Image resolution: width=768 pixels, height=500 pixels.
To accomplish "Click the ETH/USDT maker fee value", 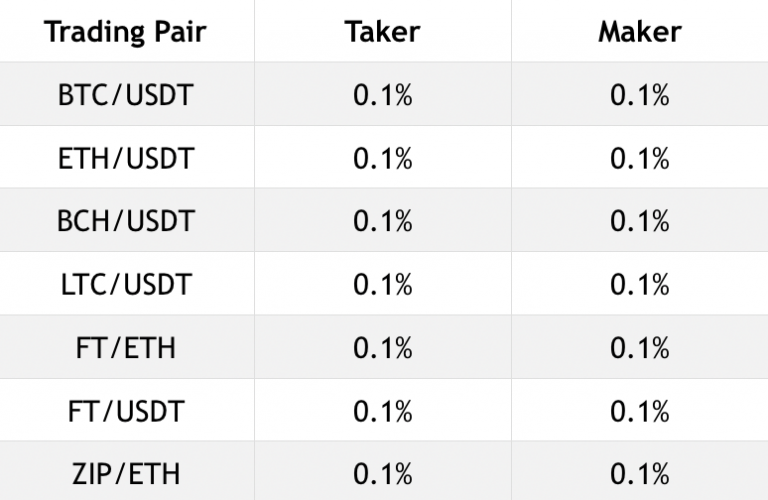I will pyautogui.click(x=640, y=159).
